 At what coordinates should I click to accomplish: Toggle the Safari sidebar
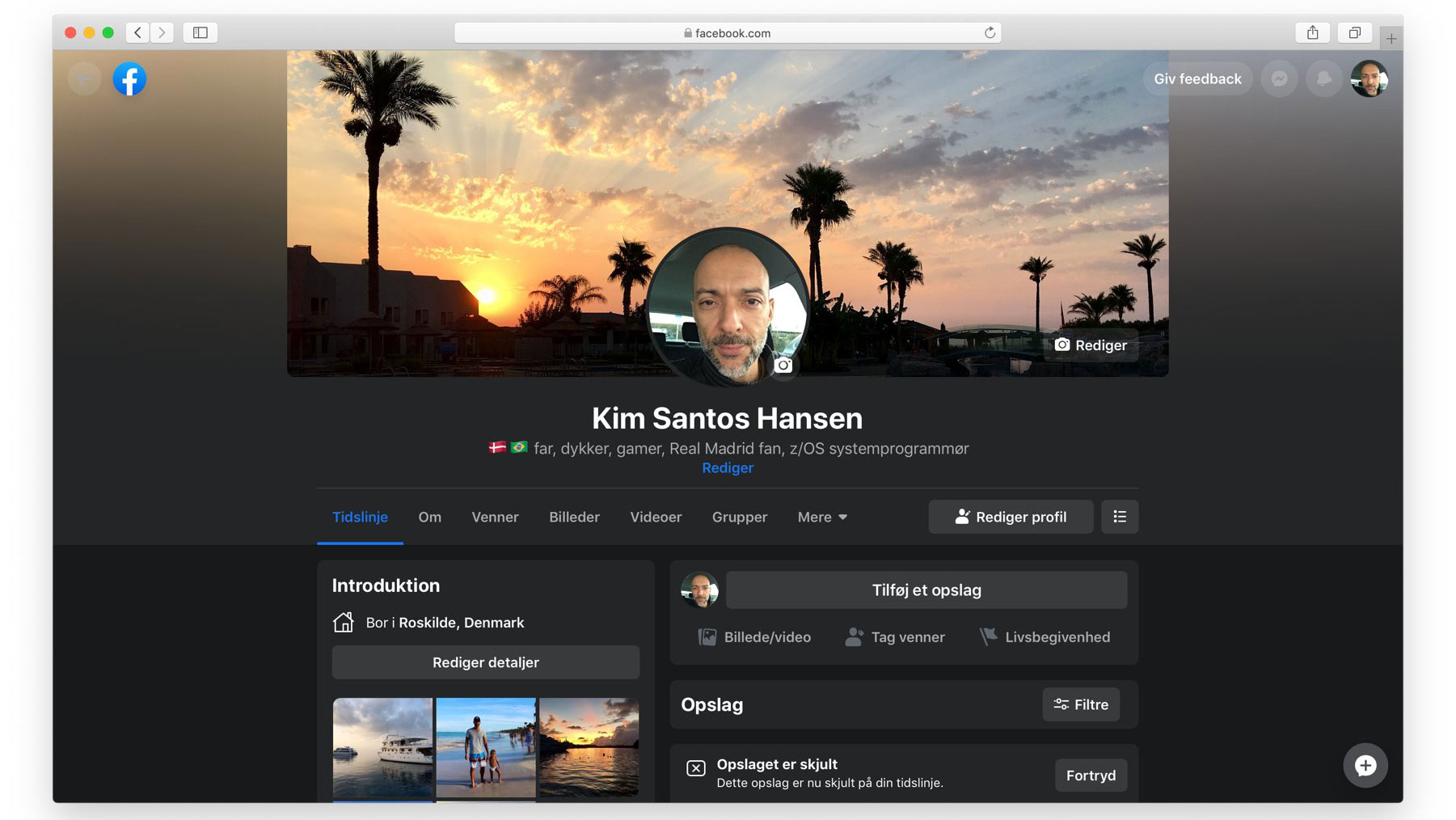click(200, 32)
